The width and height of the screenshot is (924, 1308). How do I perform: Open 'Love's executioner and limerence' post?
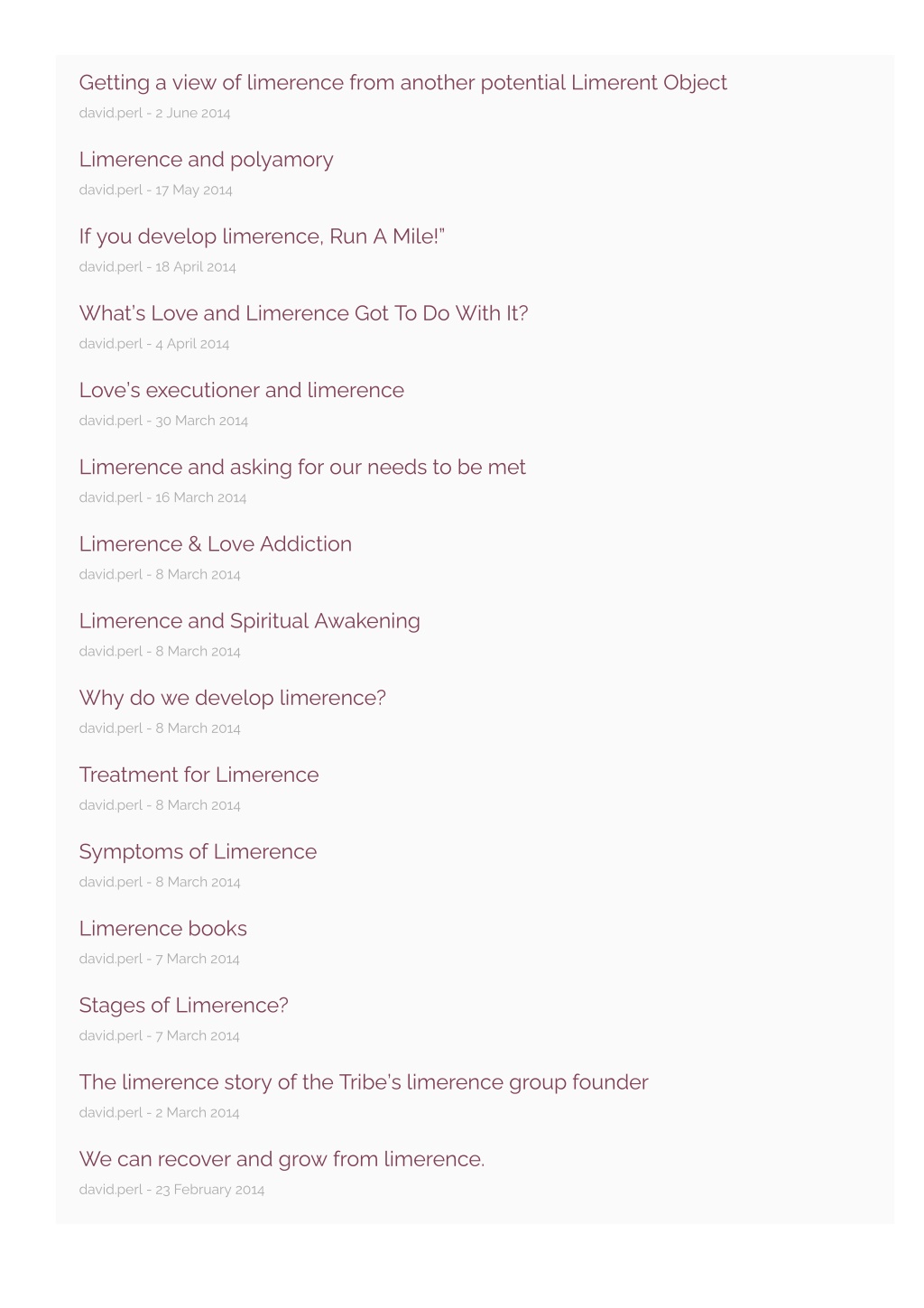click(241, 390)
